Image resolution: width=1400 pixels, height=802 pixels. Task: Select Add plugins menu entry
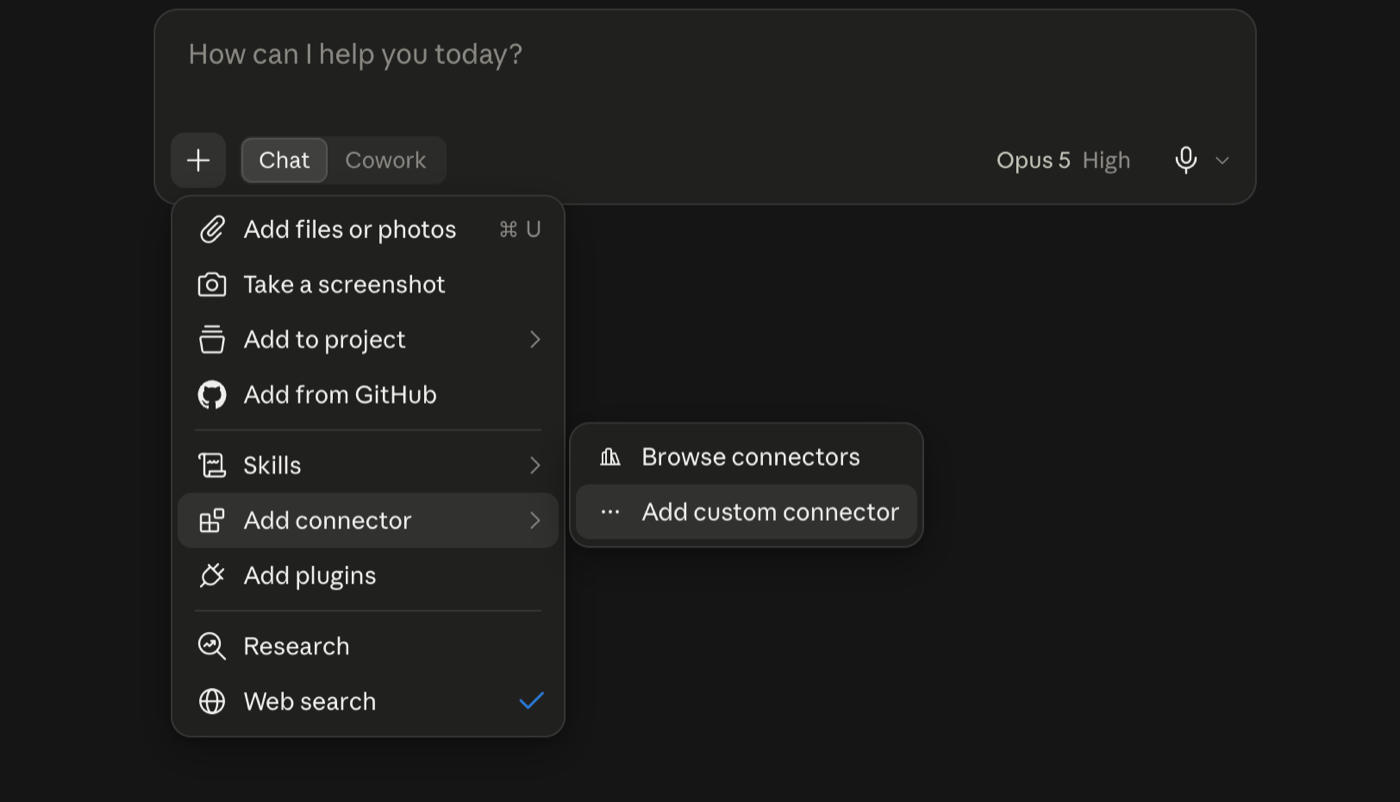coord(368,575)
